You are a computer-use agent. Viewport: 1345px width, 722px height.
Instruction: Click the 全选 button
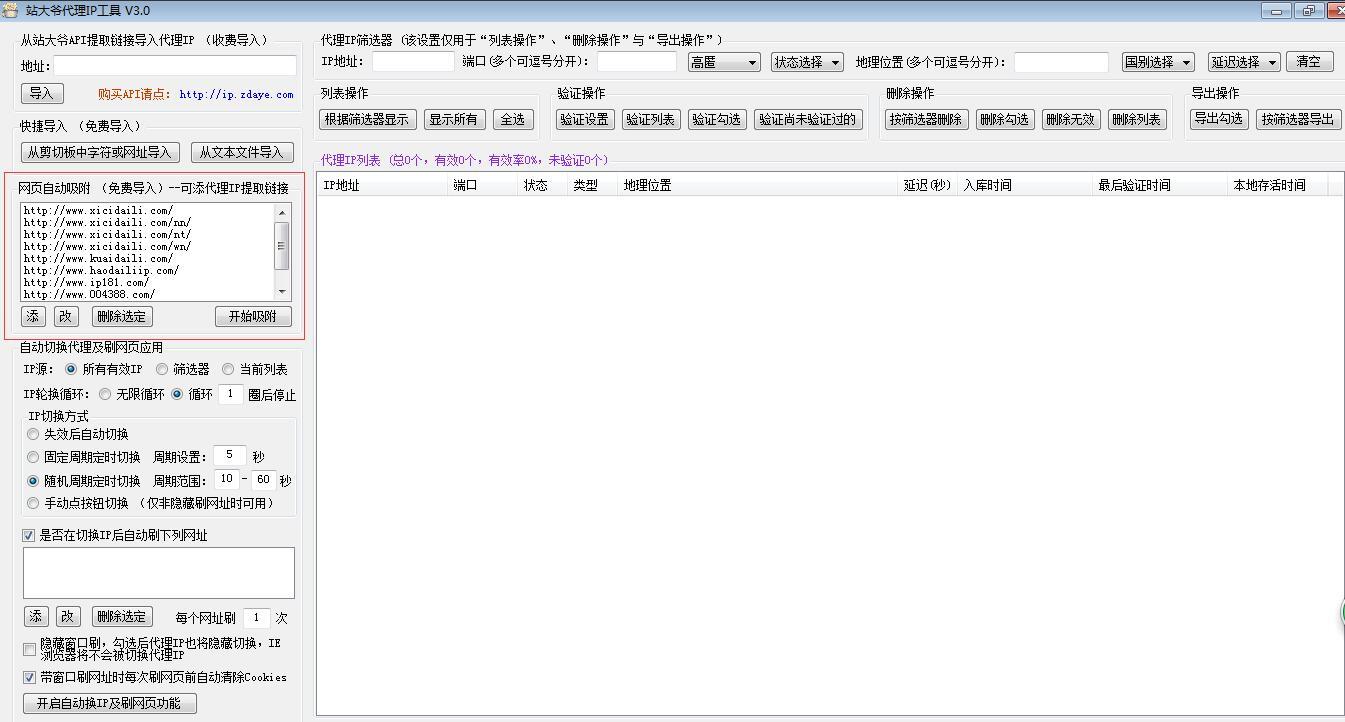tap(512, 119)
